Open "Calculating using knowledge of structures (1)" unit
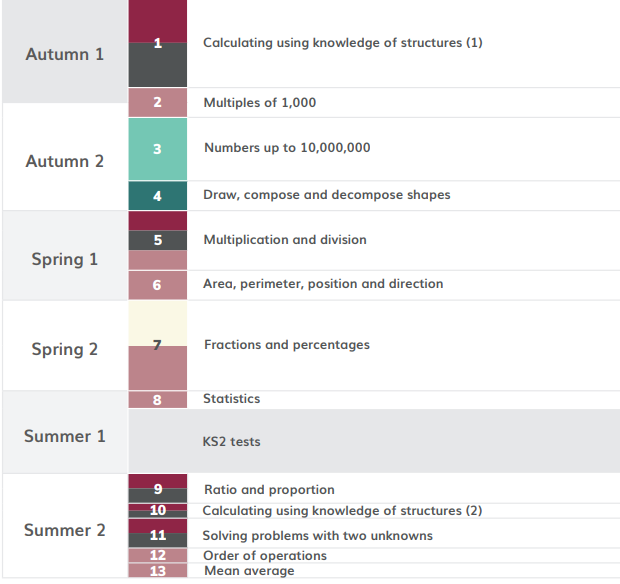This screenshot has width=620, height=584. tap(342, 43)
